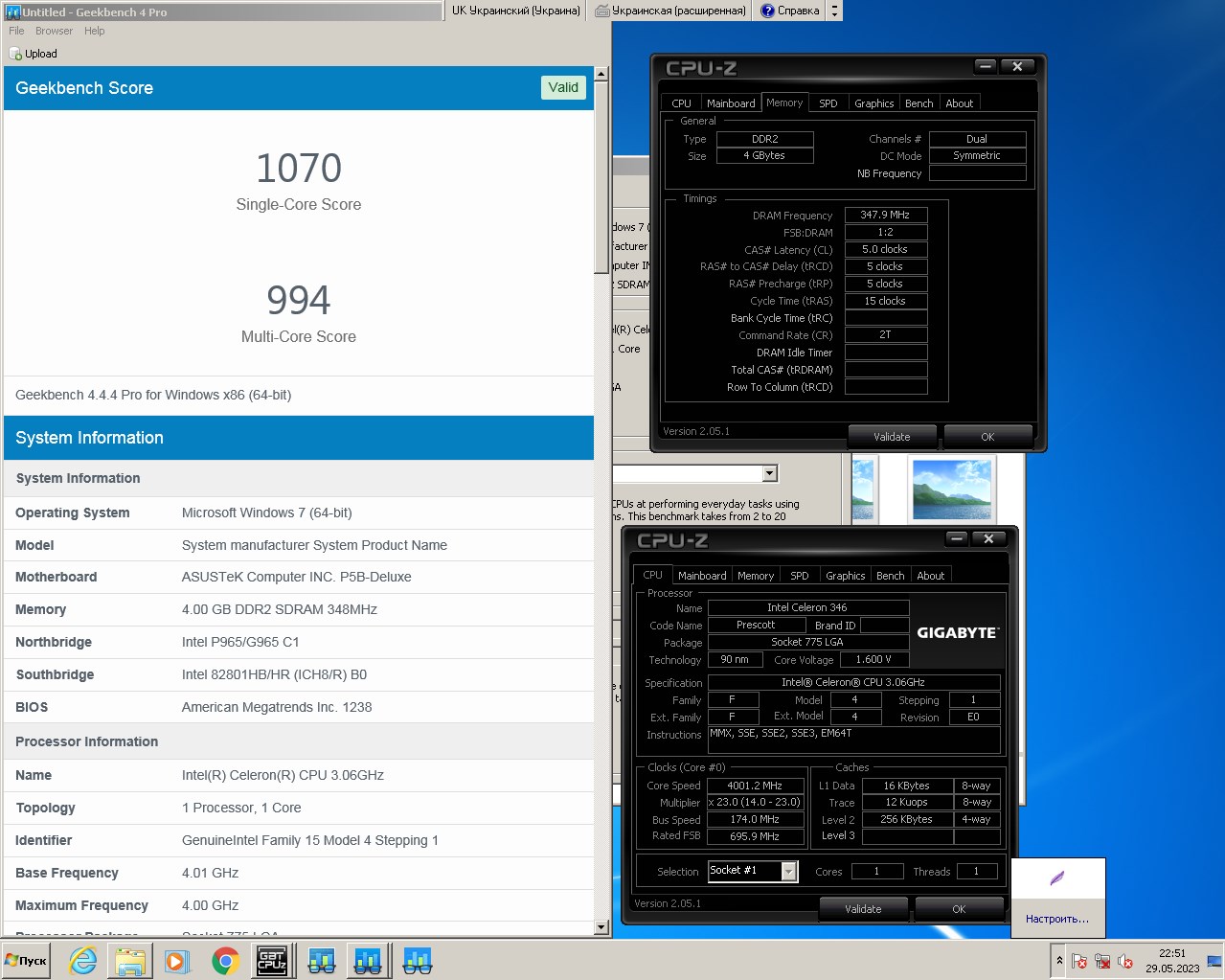The image size is (1225, 980).
Task: Open Graphics tab in the Celeron CPU-Z window
Action: [845, 576]
